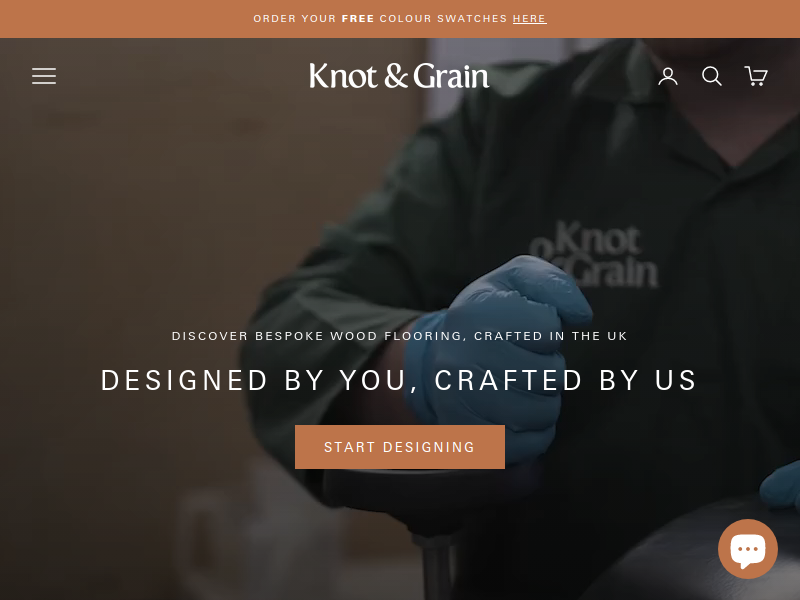Viewport: 800px width, 600px height.
Task: Open the account login icon
Action: click(667, 76)
